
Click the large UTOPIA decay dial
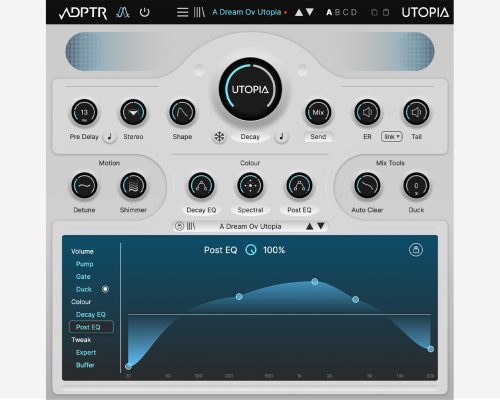(250, 89)
